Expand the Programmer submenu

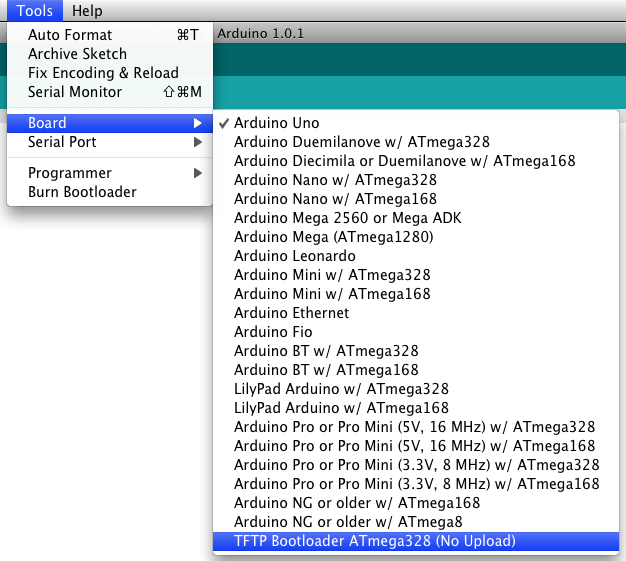[110, 173]
